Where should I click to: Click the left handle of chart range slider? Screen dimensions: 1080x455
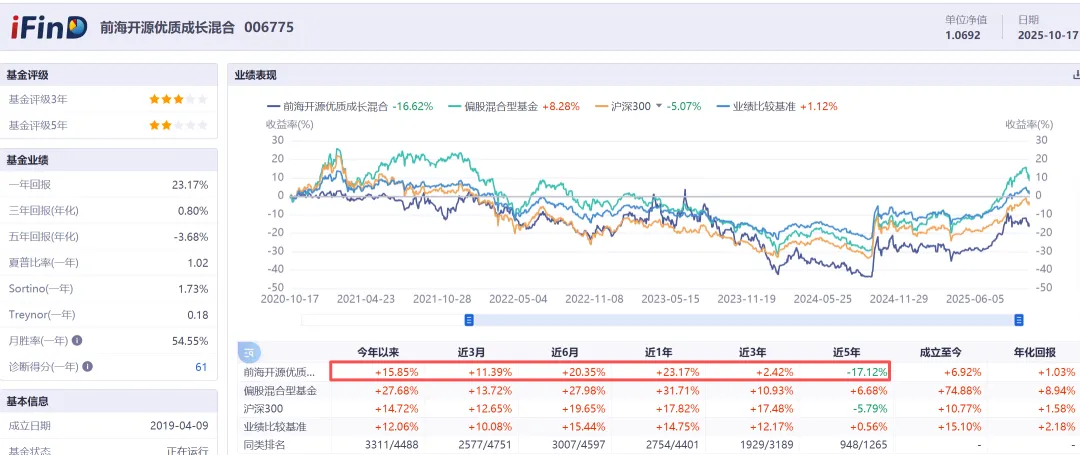[468, 320]
